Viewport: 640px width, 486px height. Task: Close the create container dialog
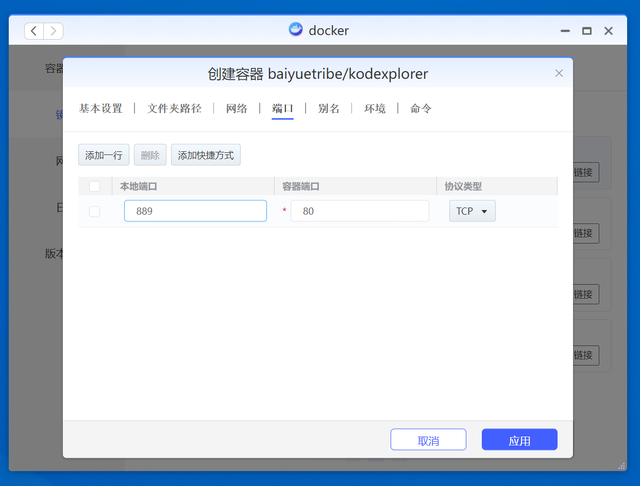point(559,73)
